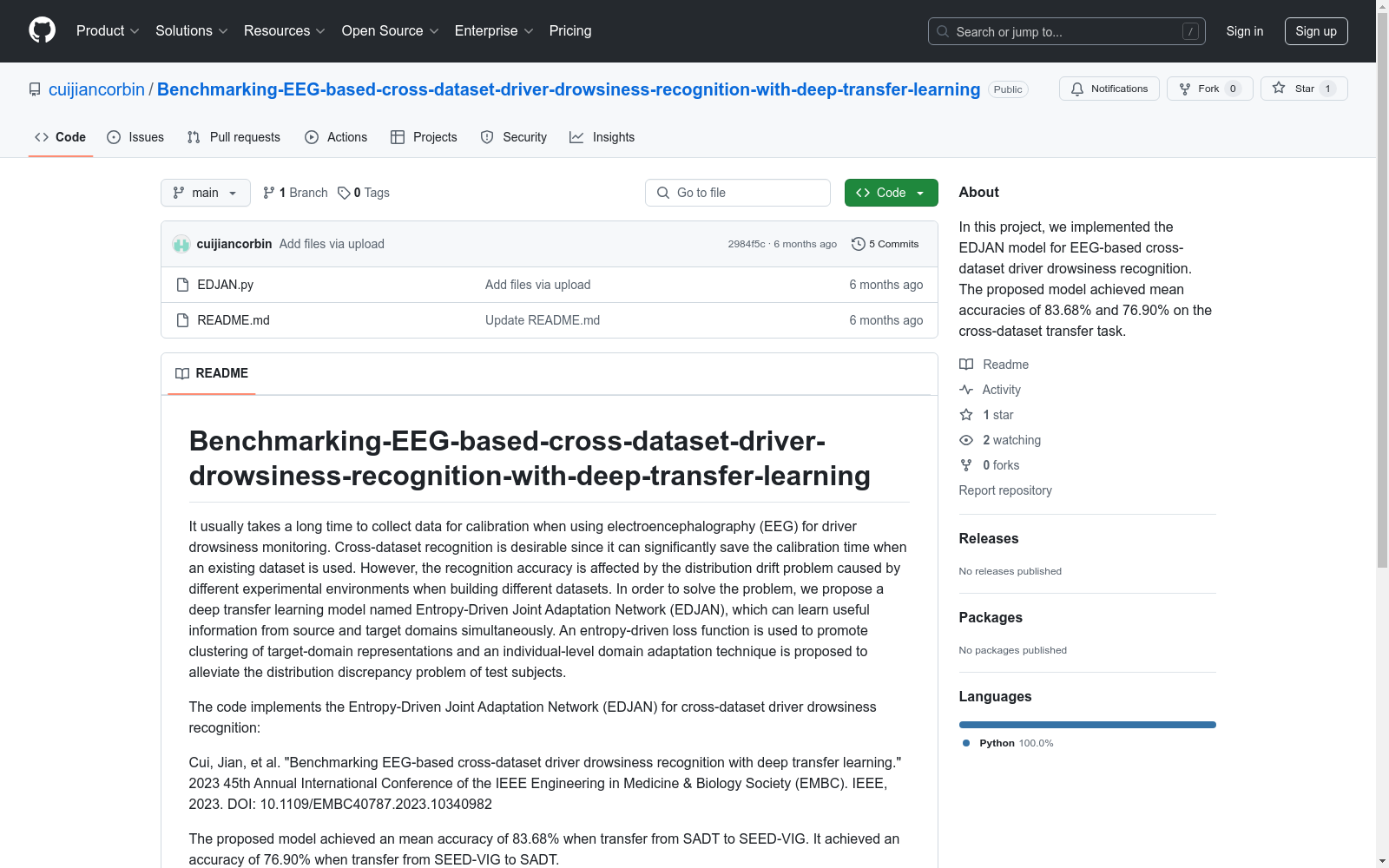Open the Pricing page
This screenshot has width=1389, height=868.
570,30
